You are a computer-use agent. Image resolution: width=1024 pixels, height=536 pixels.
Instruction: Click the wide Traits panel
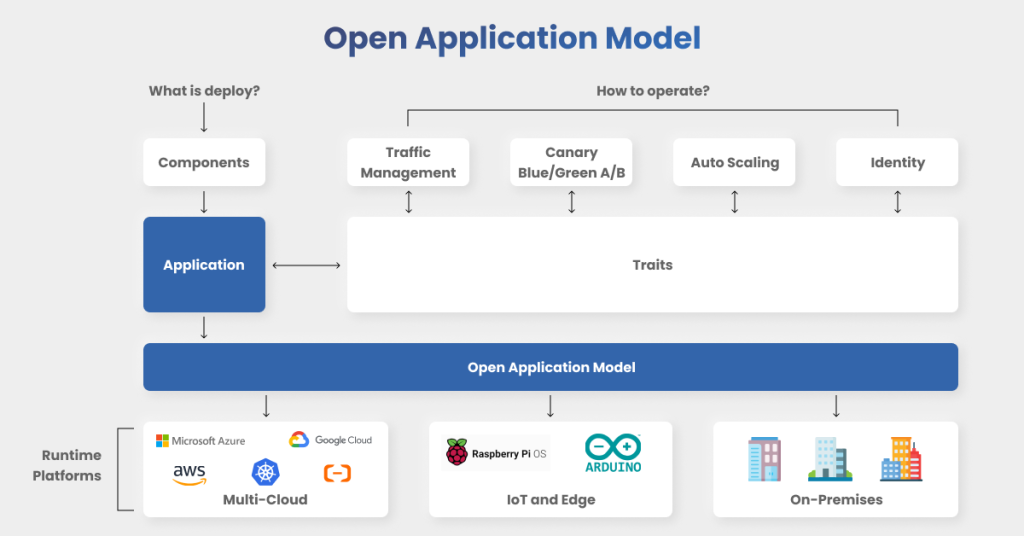coord(652,265)
